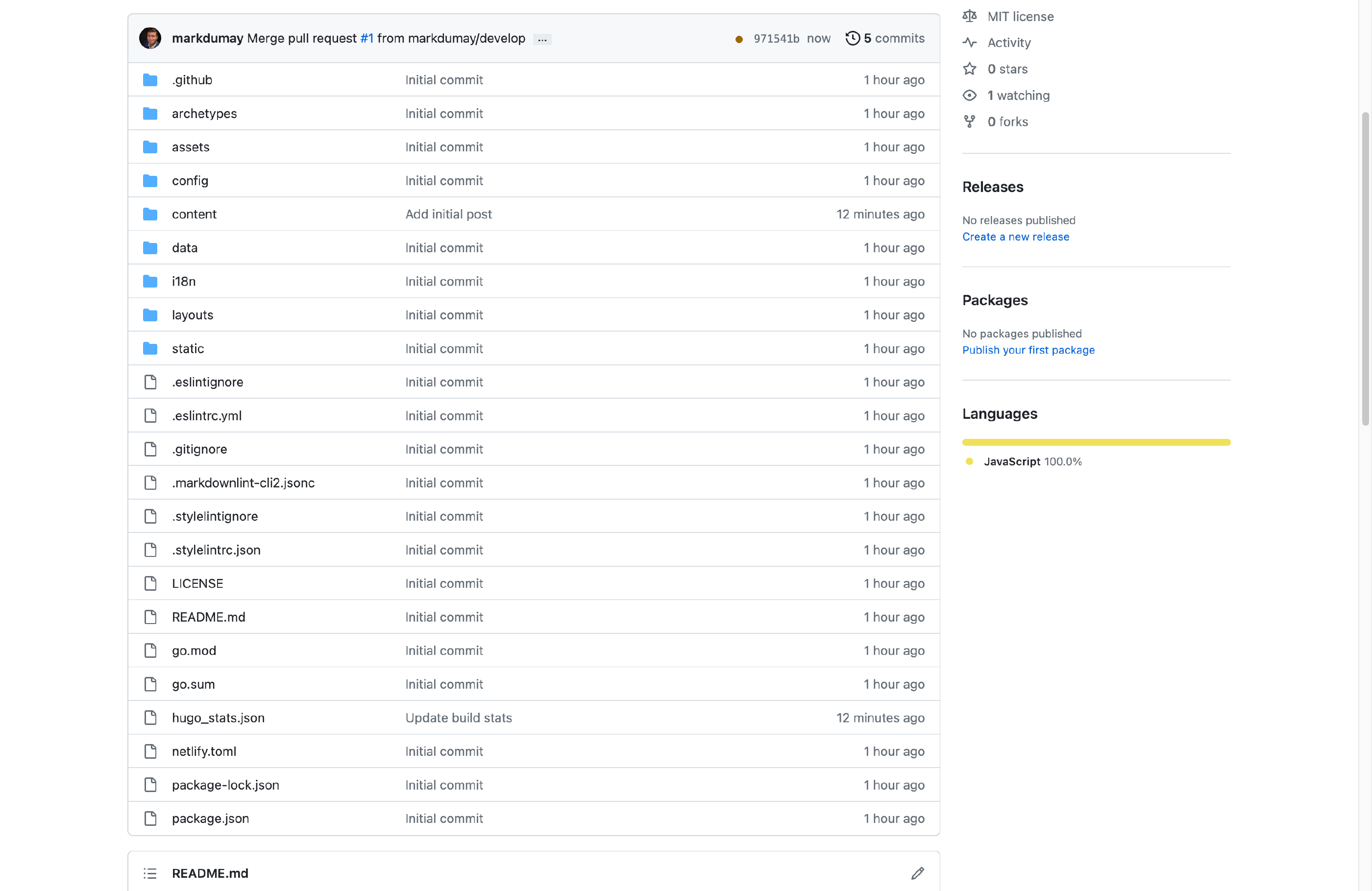Open the .github folder icon

(x=150, y=80)
